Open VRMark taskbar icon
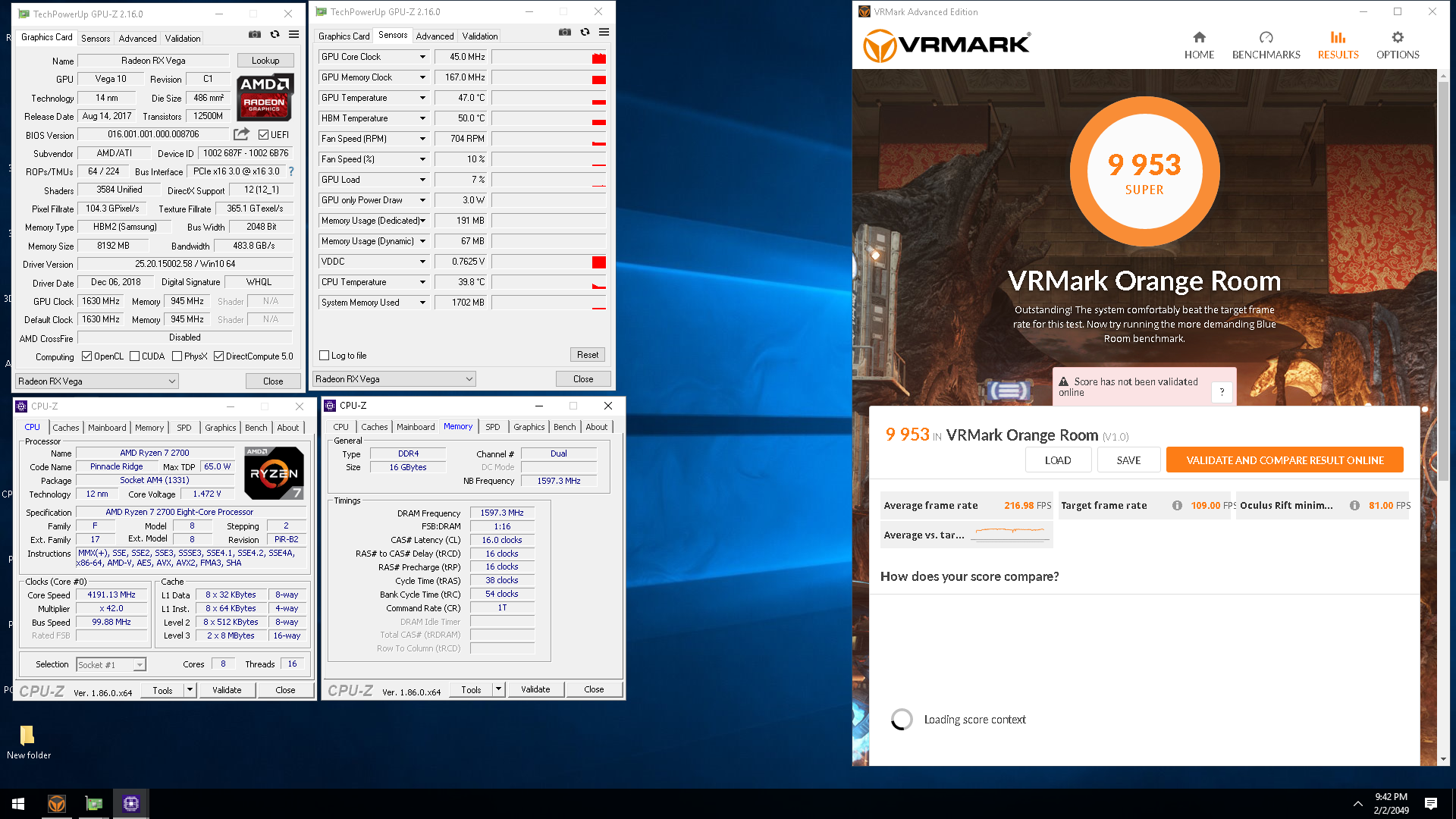 (57, 804)
